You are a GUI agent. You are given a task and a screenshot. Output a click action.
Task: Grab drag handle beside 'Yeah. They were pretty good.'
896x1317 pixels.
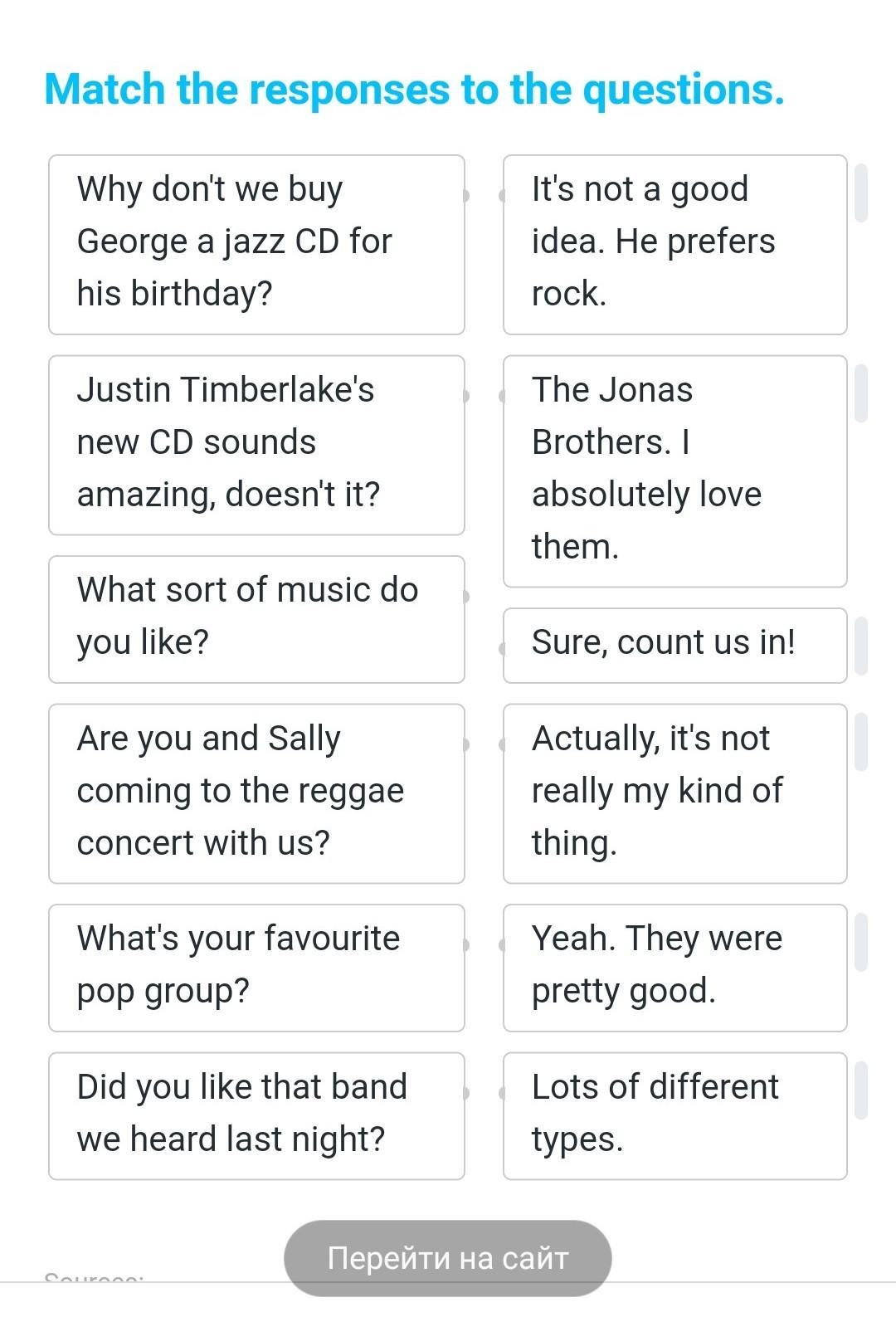click(861, 942)
